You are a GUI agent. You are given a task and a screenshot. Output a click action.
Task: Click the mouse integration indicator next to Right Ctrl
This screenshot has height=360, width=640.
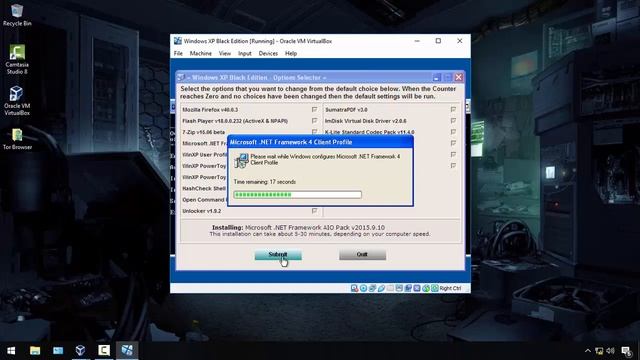click(435, 288)
